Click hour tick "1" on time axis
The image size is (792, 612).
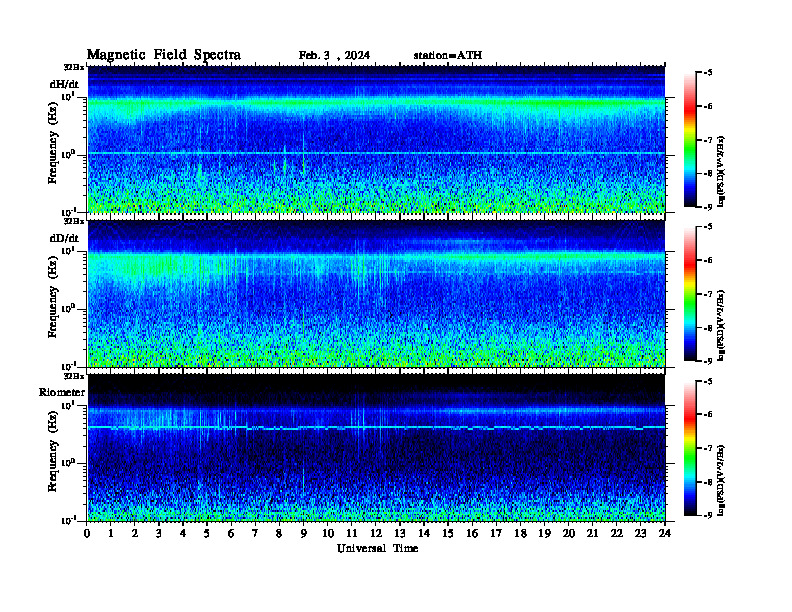(x=111, y=534)
